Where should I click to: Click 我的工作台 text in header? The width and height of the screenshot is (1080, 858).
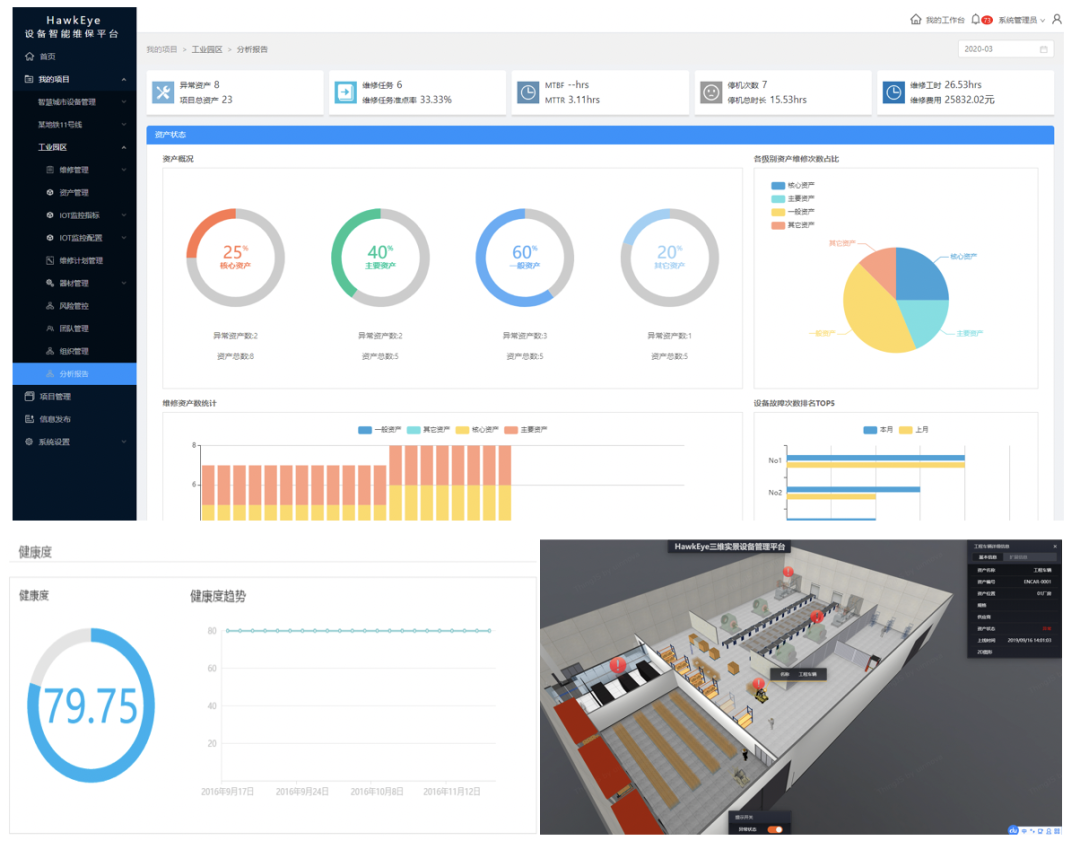click(945, 20)
